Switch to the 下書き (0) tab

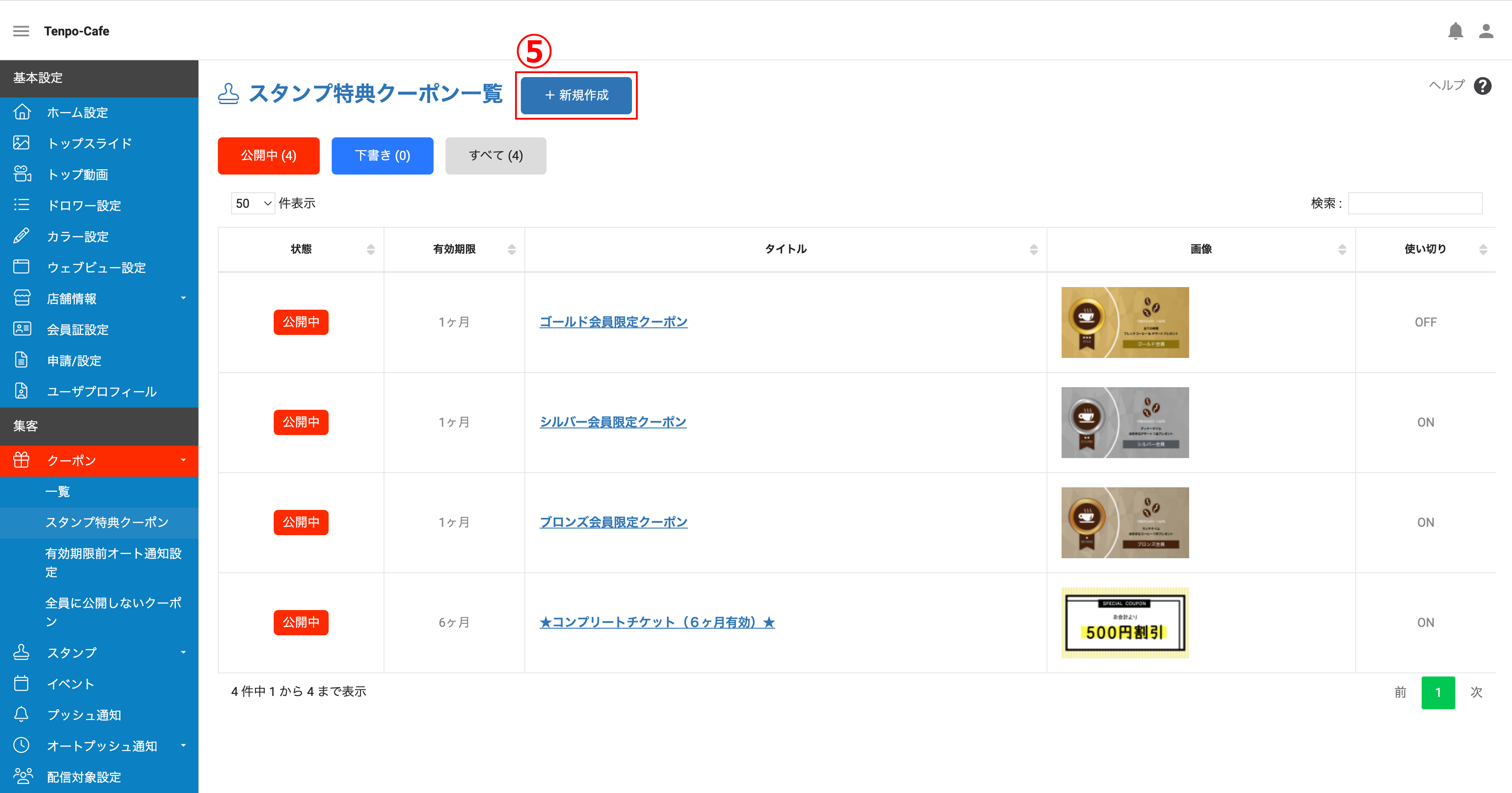coord(382,155)
